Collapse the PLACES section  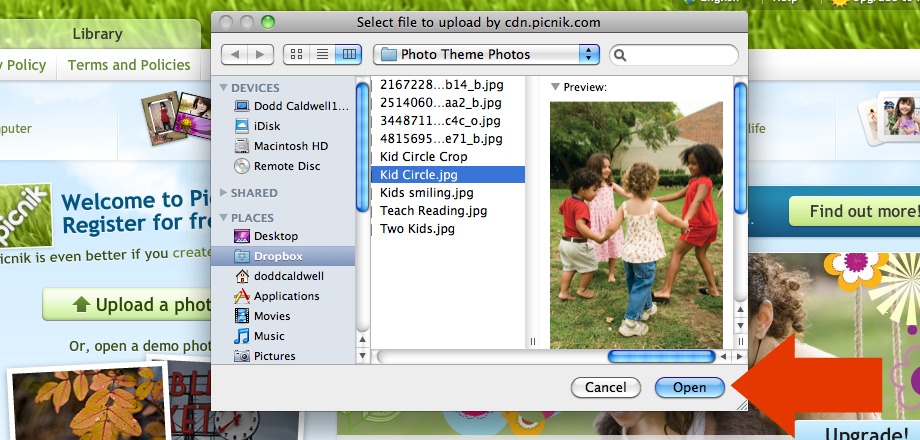[224, 218]
